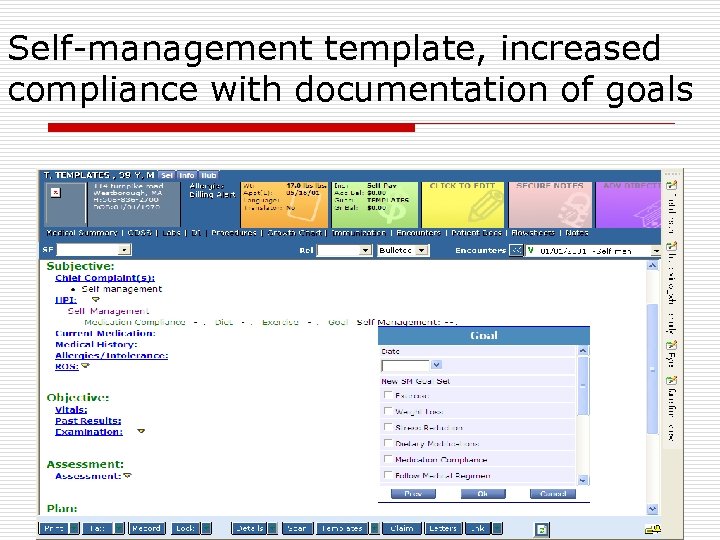Click the Info button beside patient name
Image resolution: width=720 pixels, height=540 pixels.
coord(186,175)
